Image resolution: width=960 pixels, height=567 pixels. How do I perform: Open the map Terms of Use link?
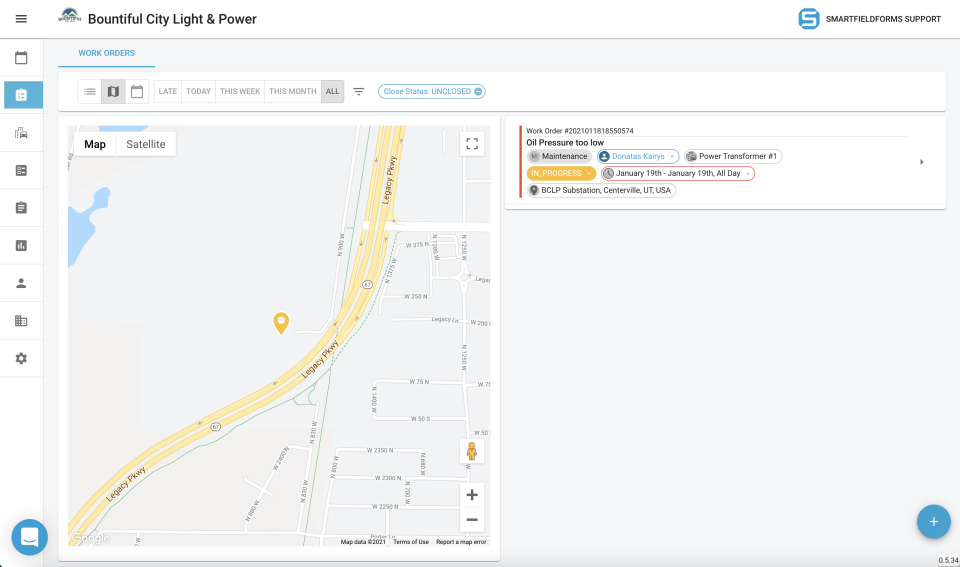(411, 542)
